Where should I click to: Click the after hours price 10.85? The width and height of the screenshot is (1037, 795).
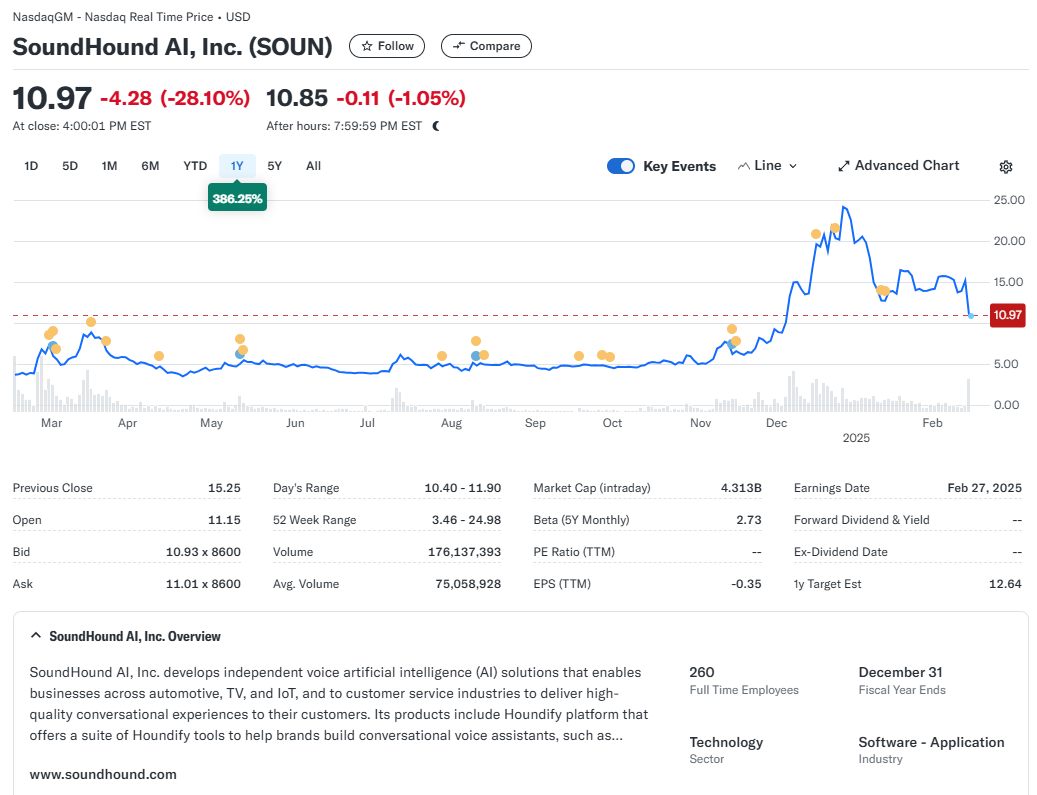coord(297,98)
